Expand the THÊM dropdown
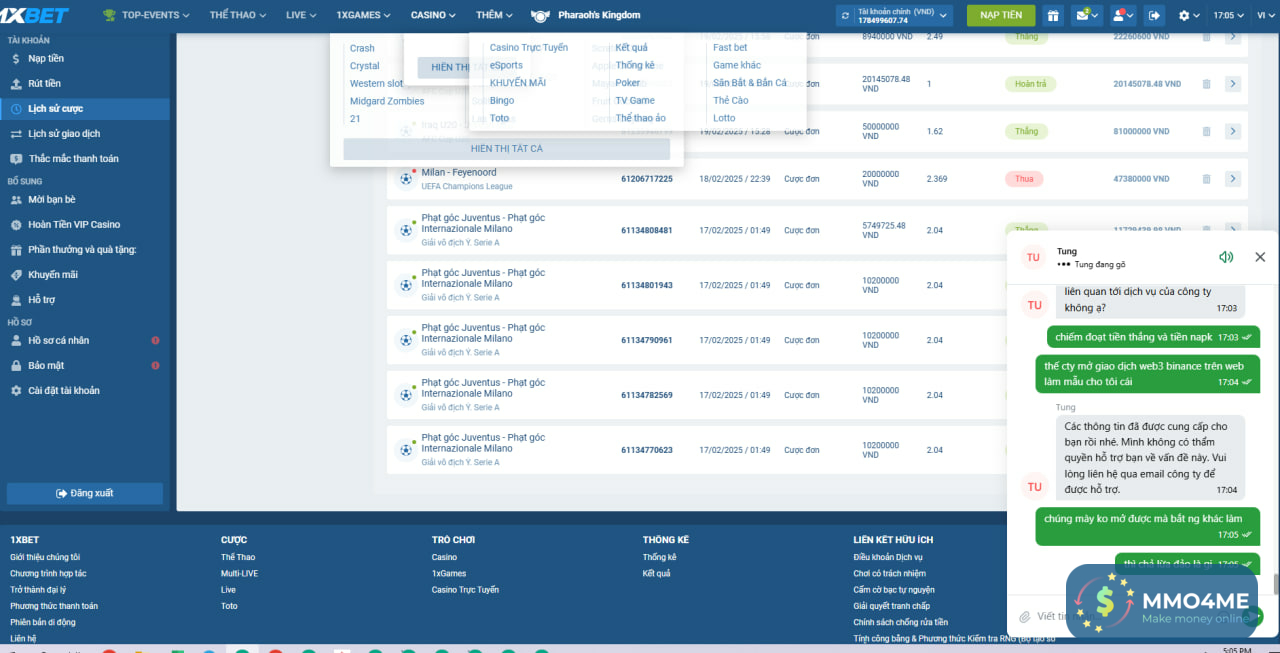This screenshot has height=653, width=1280. (x=495, y=15)
